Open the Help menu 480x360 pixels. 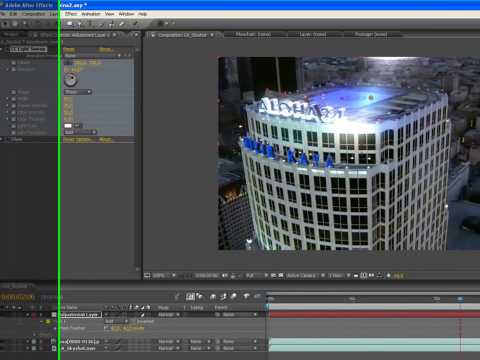point(143,14)
